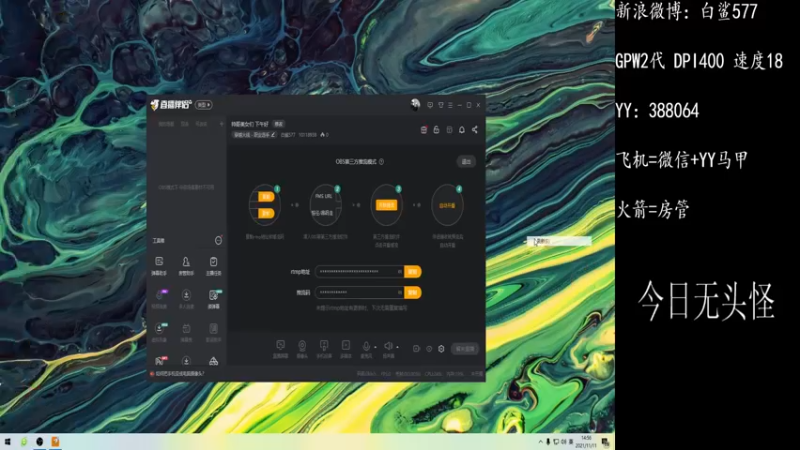
Task: Open the black circular app on taskbar
Action: pos(39,442)
